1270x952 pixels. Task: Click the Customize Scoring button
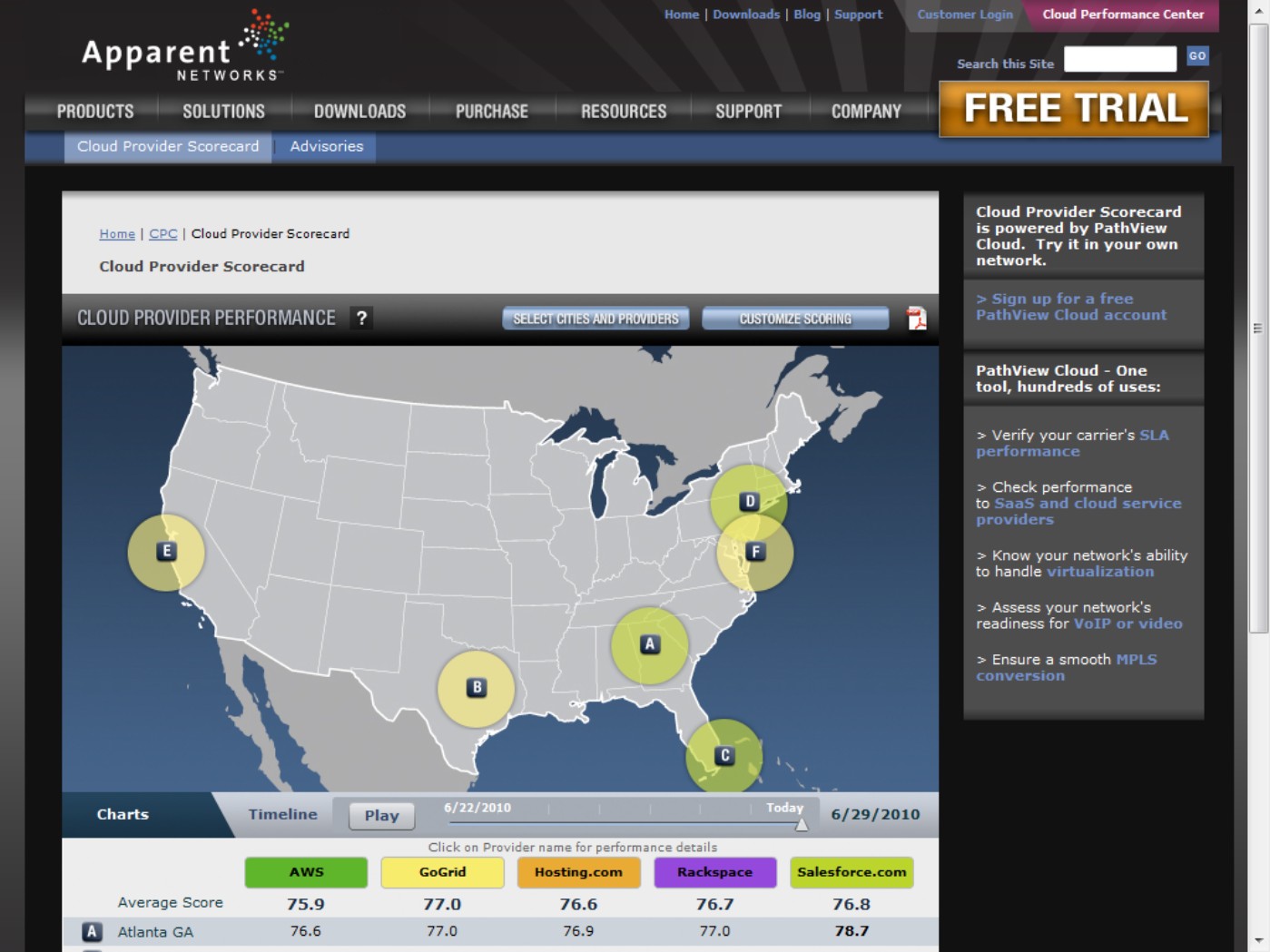(795, 319)
